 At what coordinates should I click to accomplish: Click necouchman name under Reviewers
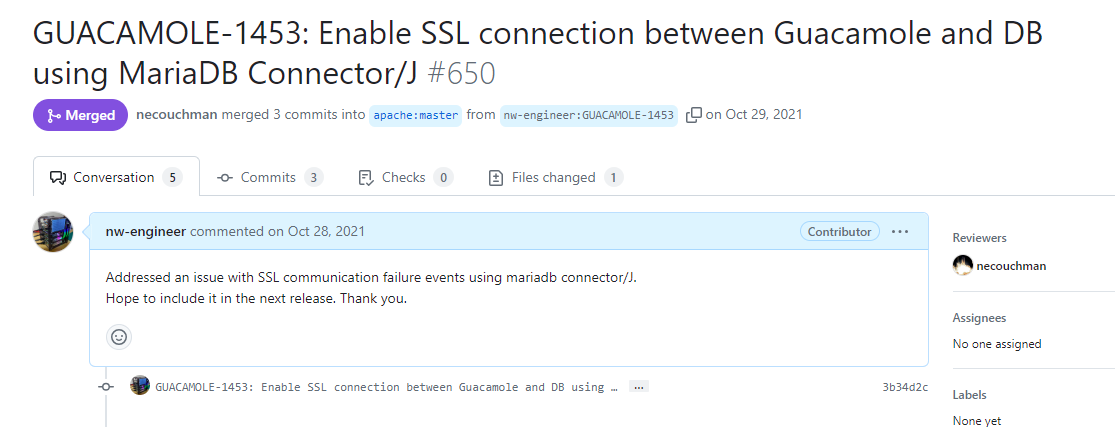coord(1011,266)
